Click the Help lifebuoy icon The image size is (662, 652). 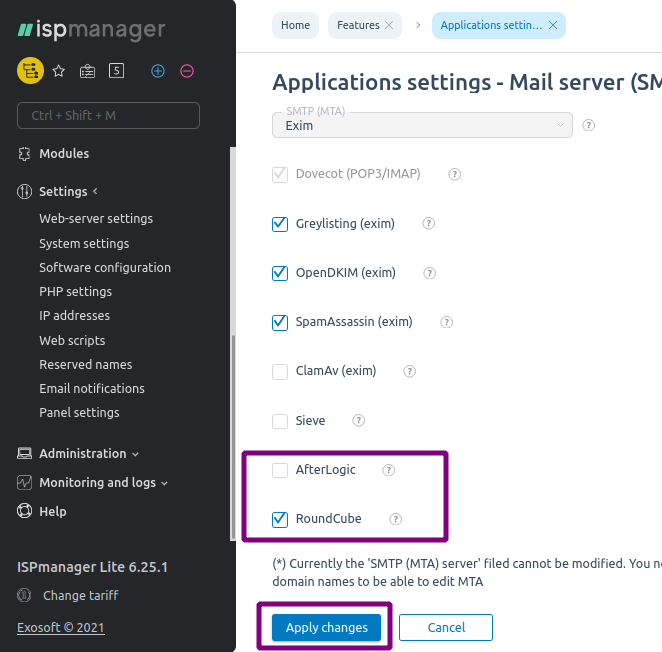pos(24,511)
